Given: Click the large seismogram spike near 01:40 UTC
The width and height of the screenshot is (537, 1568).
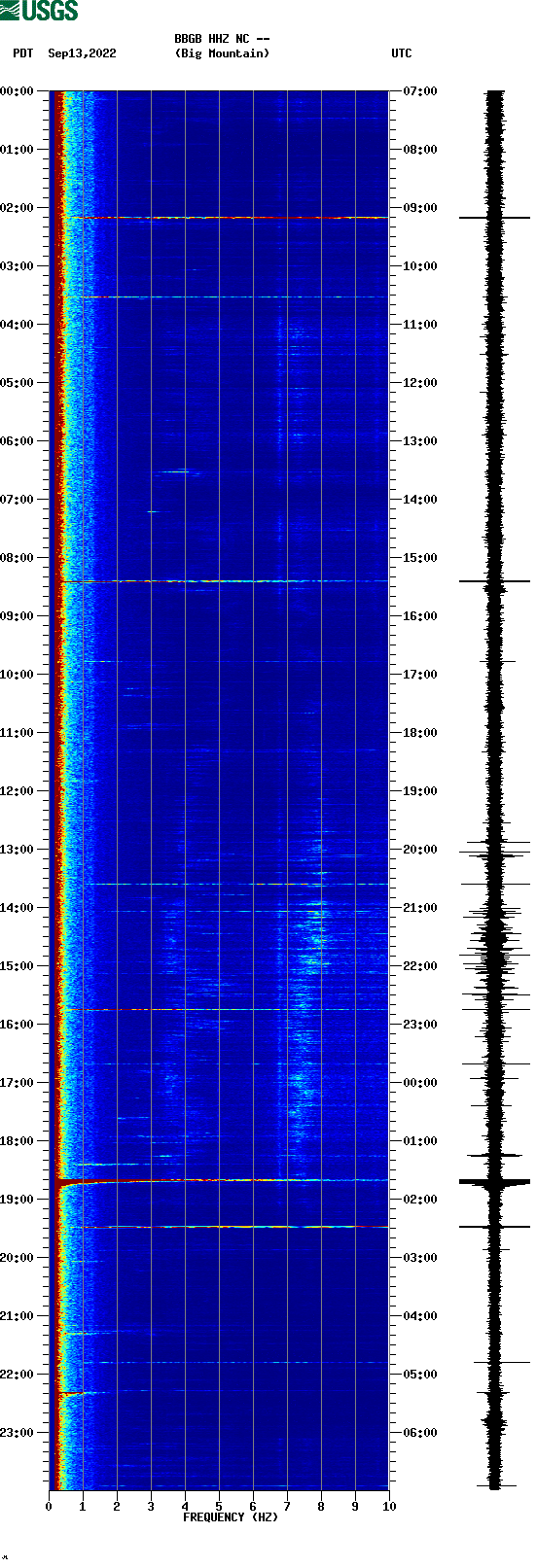Looking at the screenshot, I should coord(495,1182).
